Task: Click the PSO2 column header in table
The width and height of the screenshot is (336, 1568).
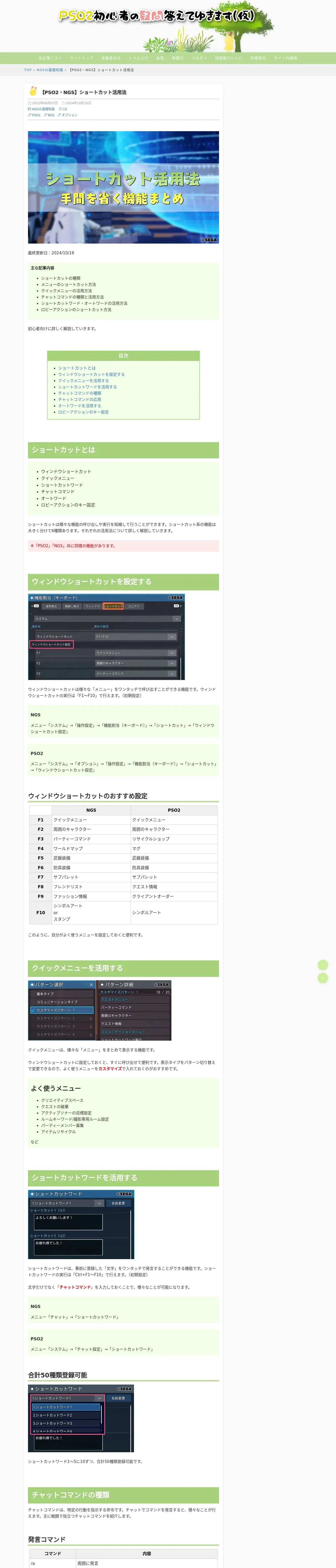Action: (174, 810)
